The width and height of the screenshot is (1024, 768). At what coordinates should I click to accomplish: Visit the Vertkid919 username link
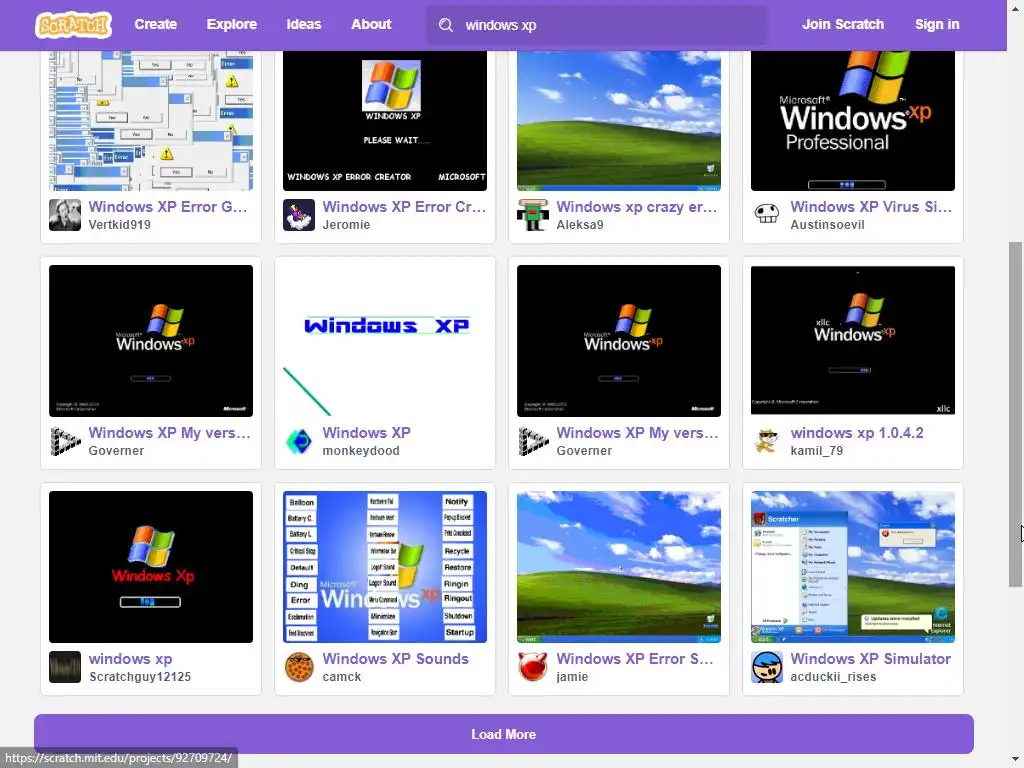(x=120, y=225)
